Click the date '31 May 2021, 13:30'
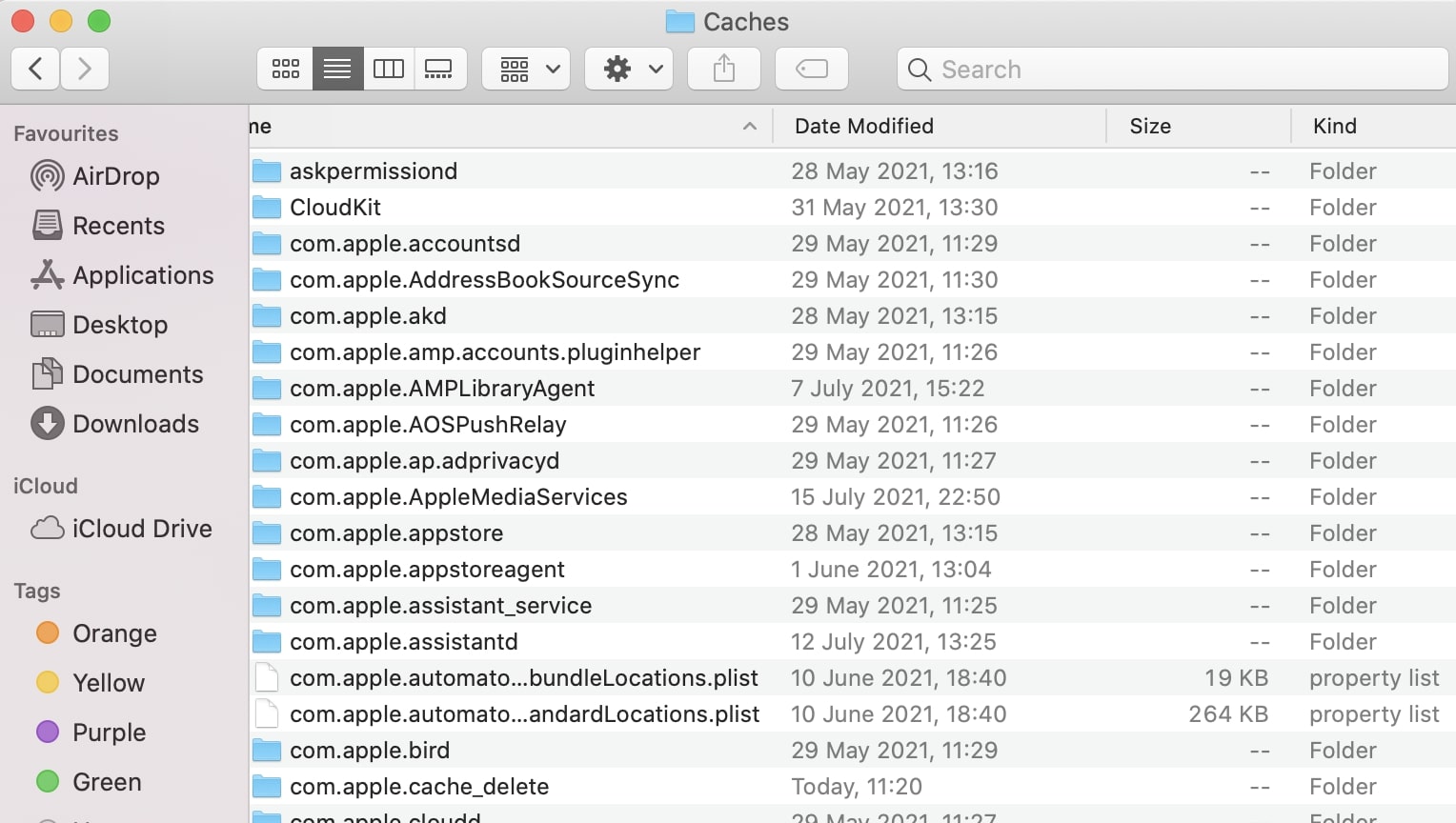The image size is (1456, 823). [895, 208]
